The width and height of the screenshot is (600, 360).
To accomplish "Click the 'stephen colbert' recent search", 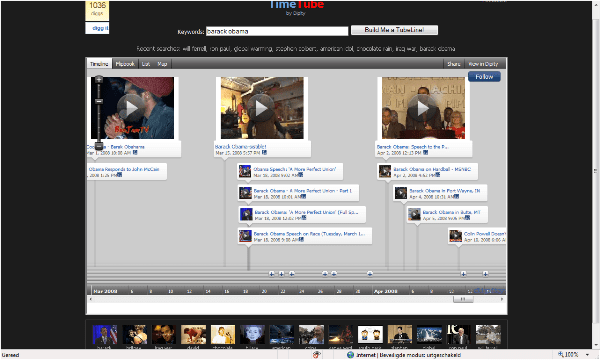I will (x=296, y=49).
